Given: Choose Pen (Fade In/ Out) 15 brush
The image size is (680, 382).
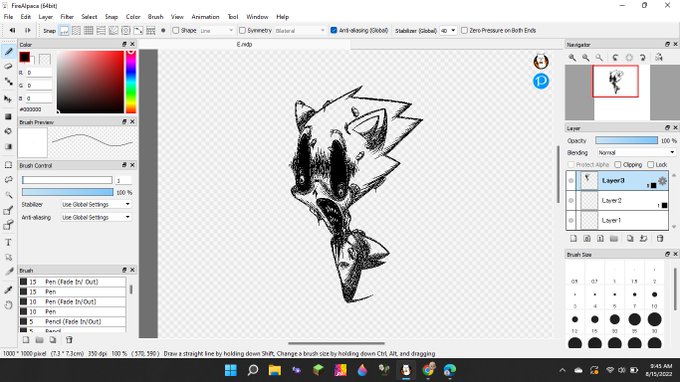Looking at the screenshot, I should (72, 282).
